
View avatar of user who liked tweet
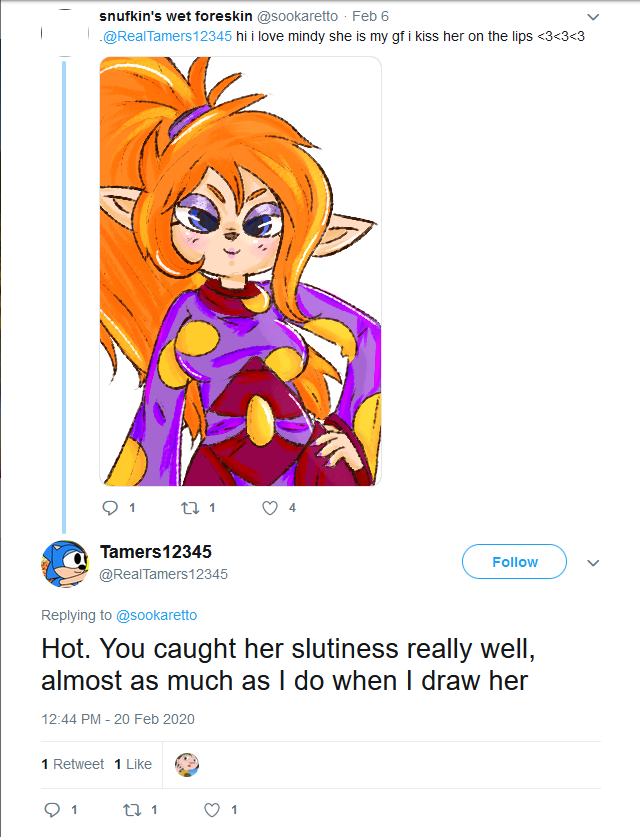pos(187,765)
